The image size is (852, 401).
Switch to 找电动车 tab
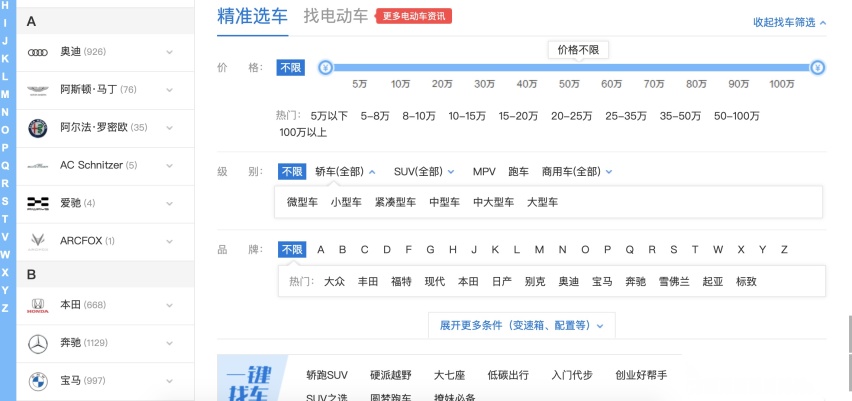coord(336,16)
